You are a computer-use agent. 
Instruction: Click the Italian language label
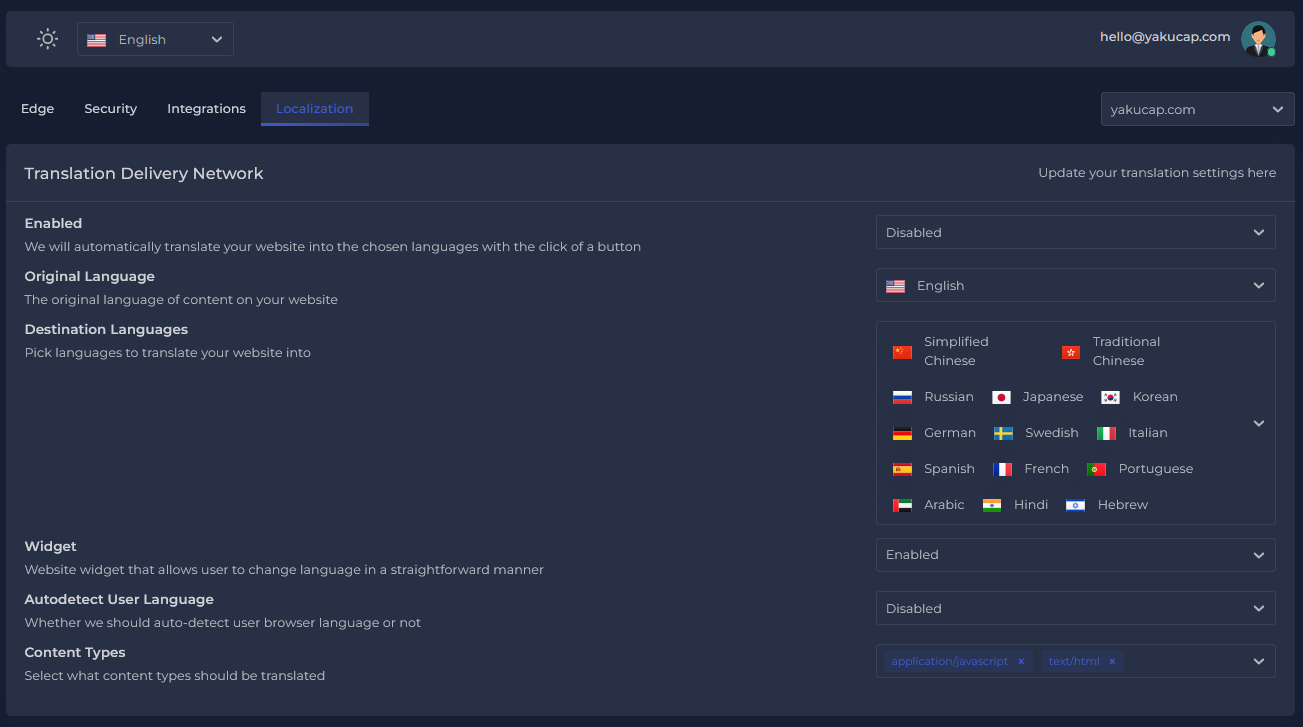(1148, 433)
